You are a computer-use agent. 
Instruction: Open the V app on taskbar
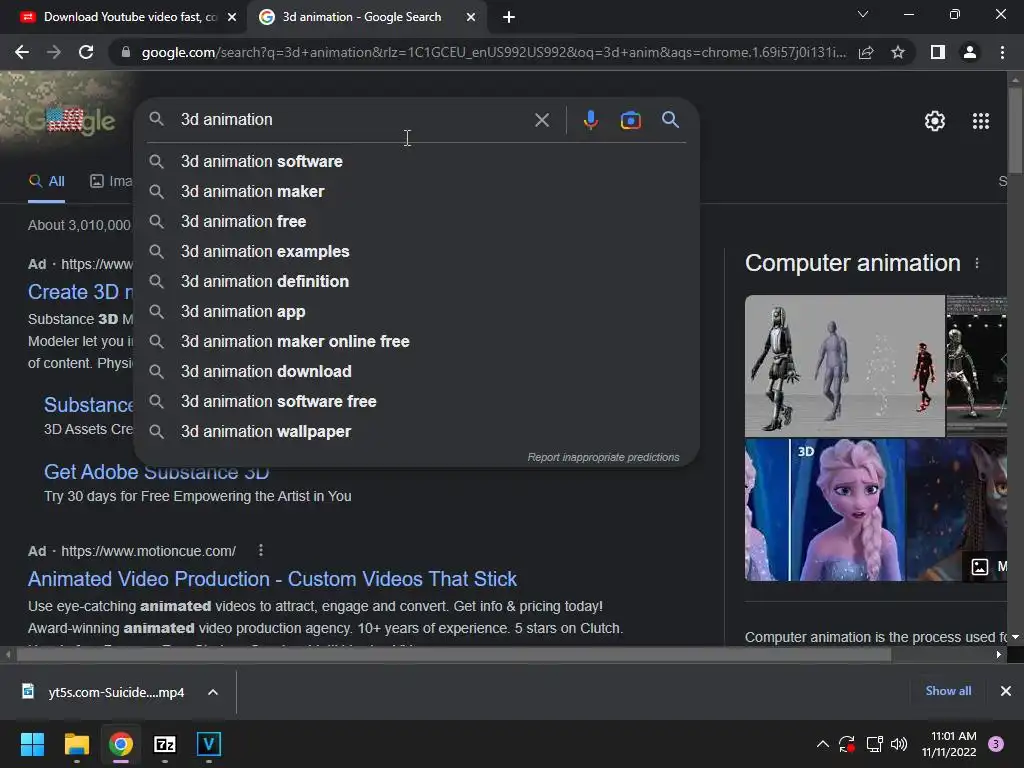coord(209,744)
